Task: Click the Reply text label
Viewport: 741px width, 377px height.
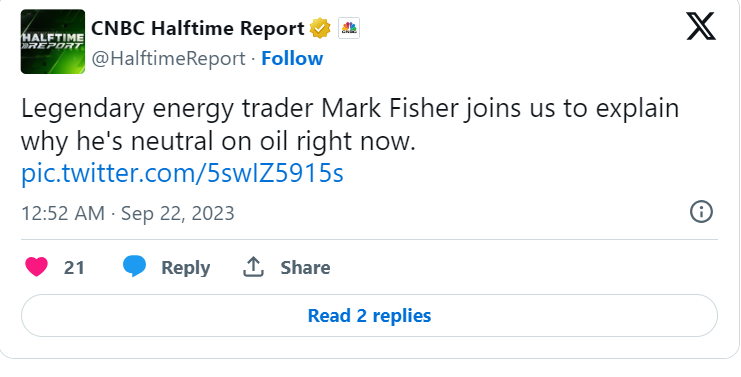Action: click(x=185, y=267)
